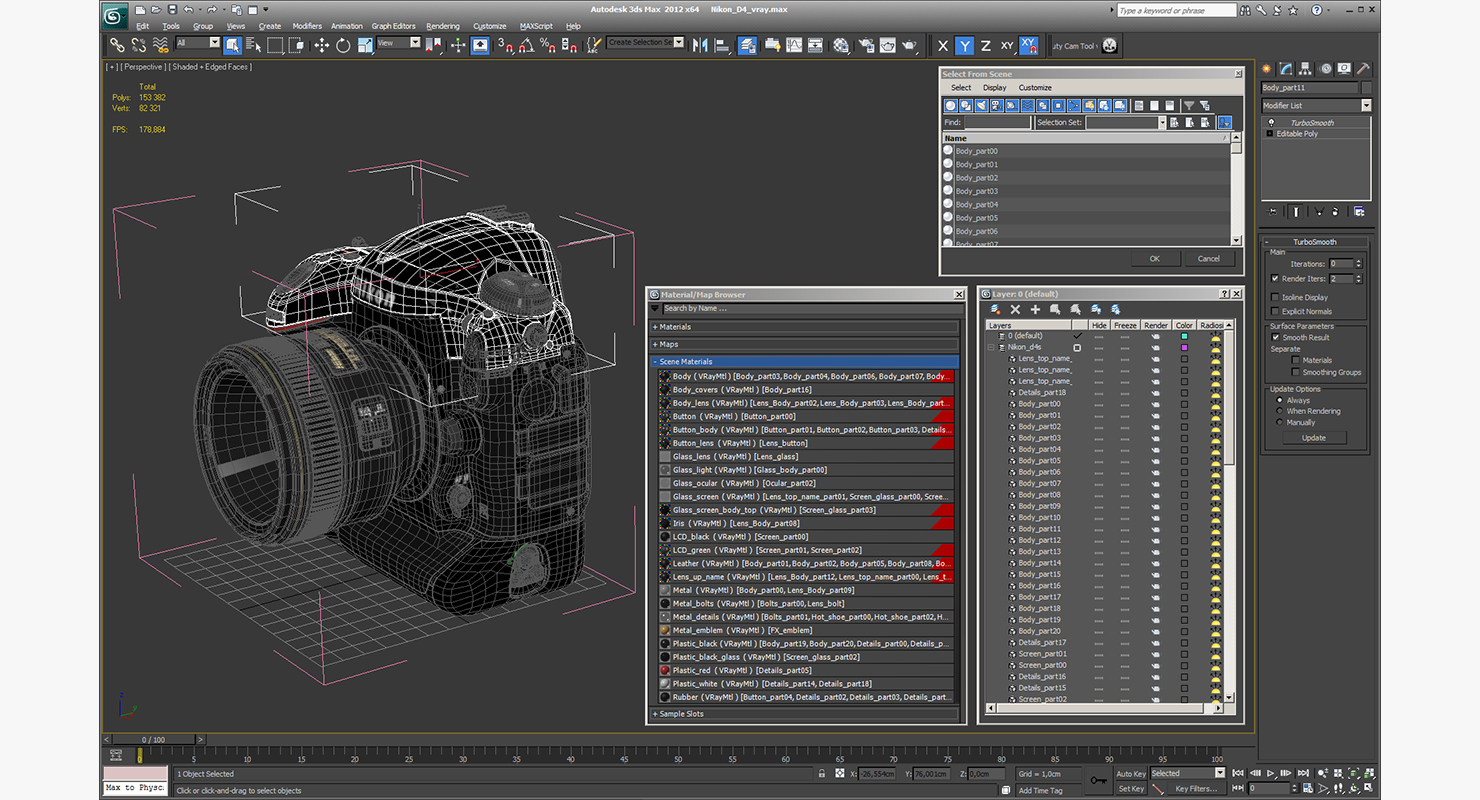Enable the Explicit Normals checkbox
Image resolution: width=1480 pixels, height=800 pixels.
pos(1274,311)
